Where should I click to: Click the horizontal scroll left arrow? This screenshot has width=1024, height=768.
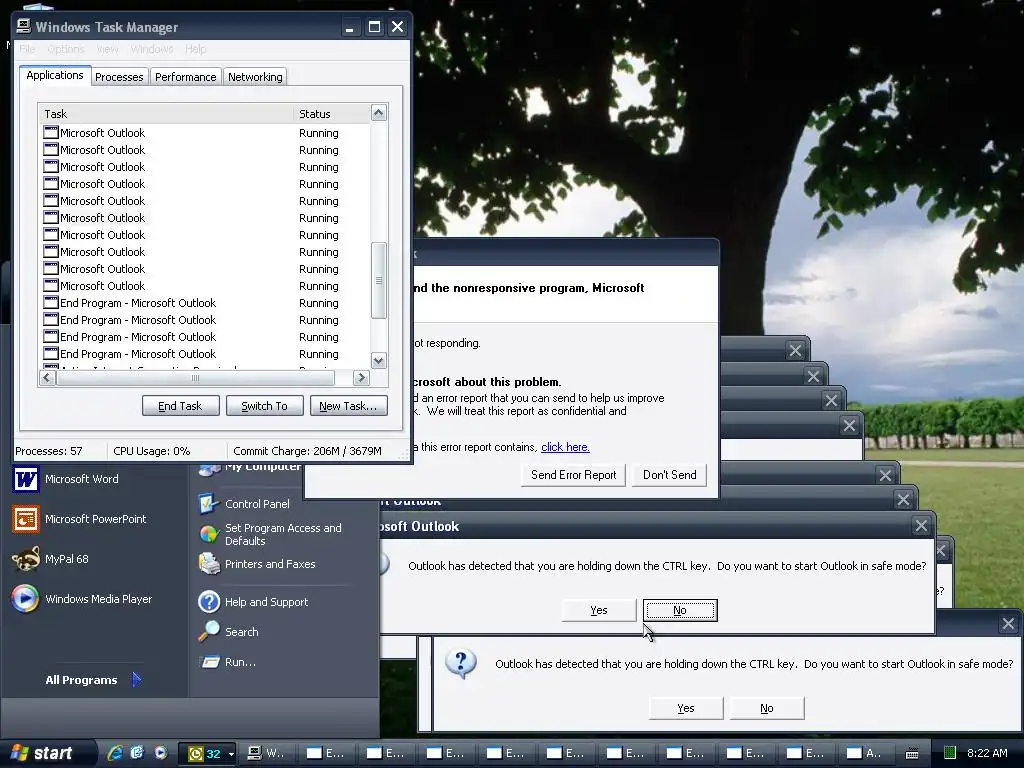pyautogui.click(x=47, y=377)
